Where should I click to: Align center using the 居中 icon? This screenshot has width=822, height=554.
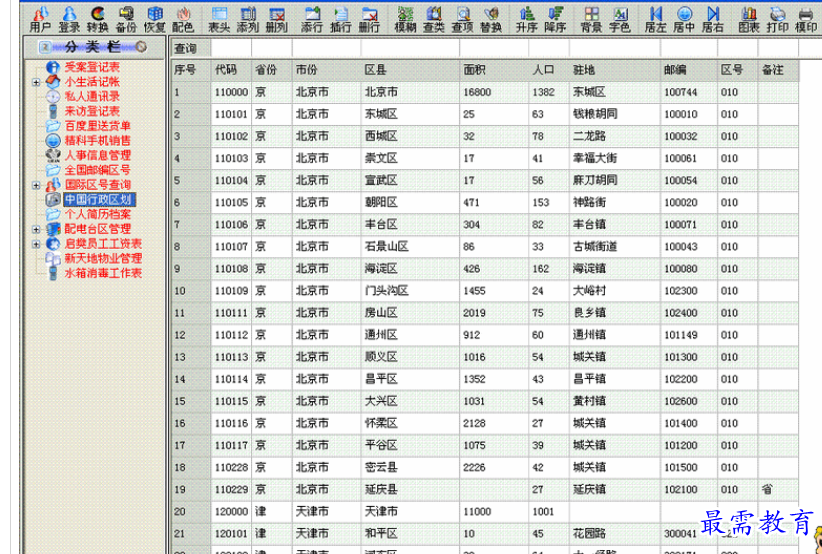(684, 18)
